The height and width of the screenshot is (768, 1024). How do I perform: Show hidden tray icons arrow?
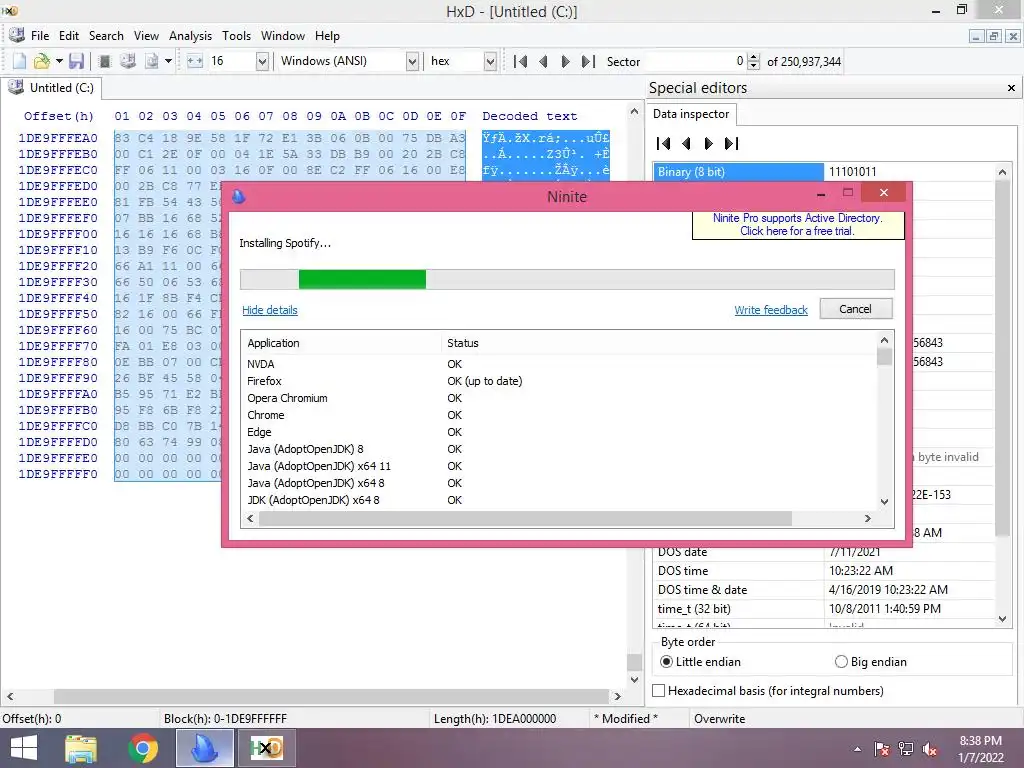[857, 749]
